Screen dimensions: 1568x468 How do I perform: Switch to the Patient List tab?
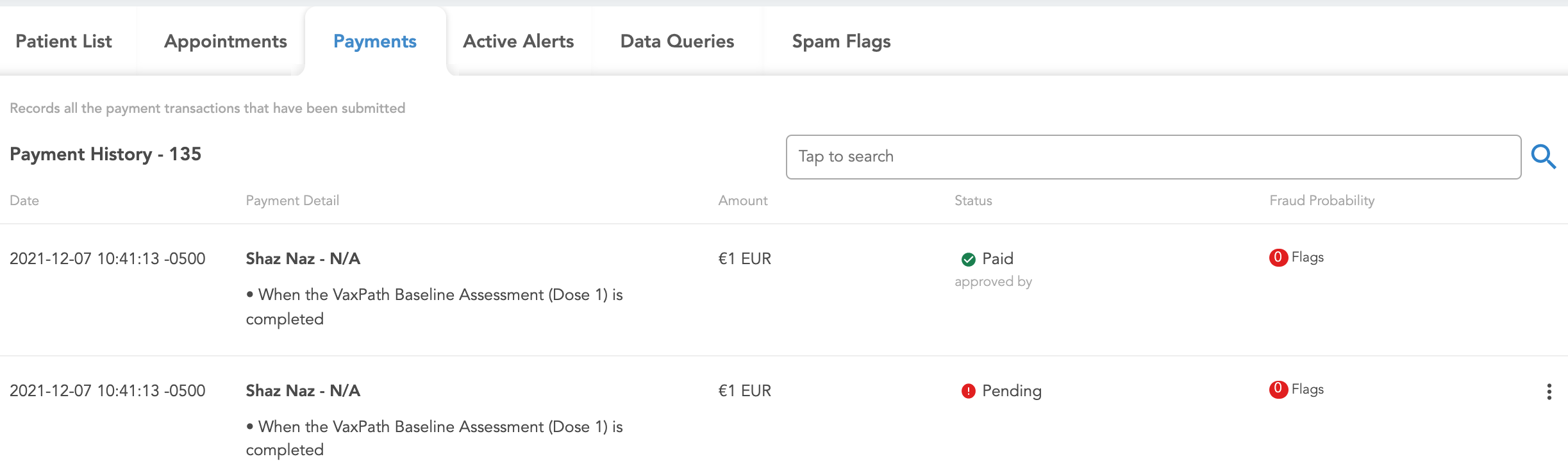[x=63, y=42]
